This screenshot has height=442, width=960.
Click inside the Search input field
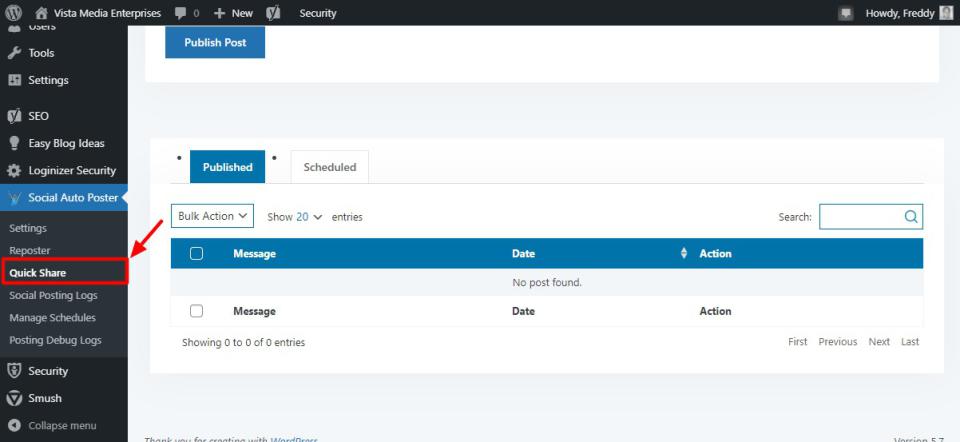860,216
